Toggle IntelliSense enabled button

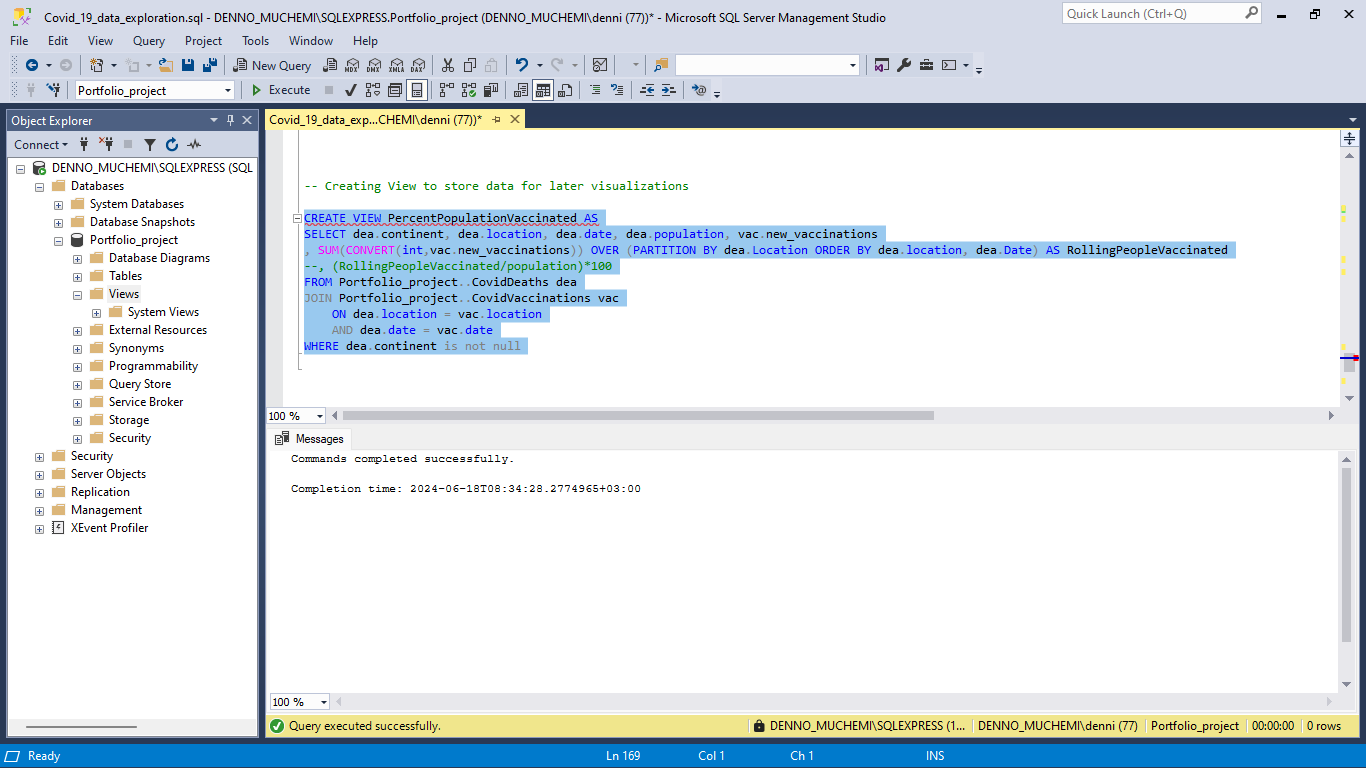tap(417, 90)
